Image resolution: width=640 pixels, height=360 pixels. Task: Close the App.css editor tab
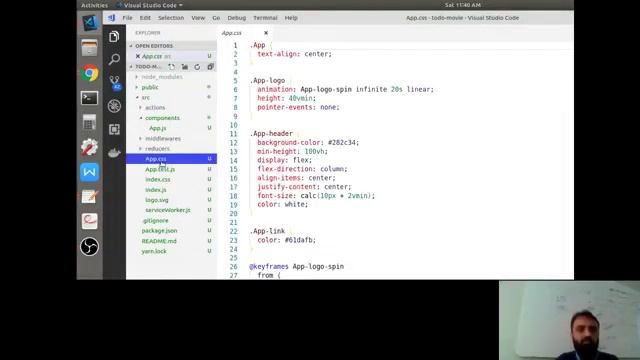coord(266,33)
